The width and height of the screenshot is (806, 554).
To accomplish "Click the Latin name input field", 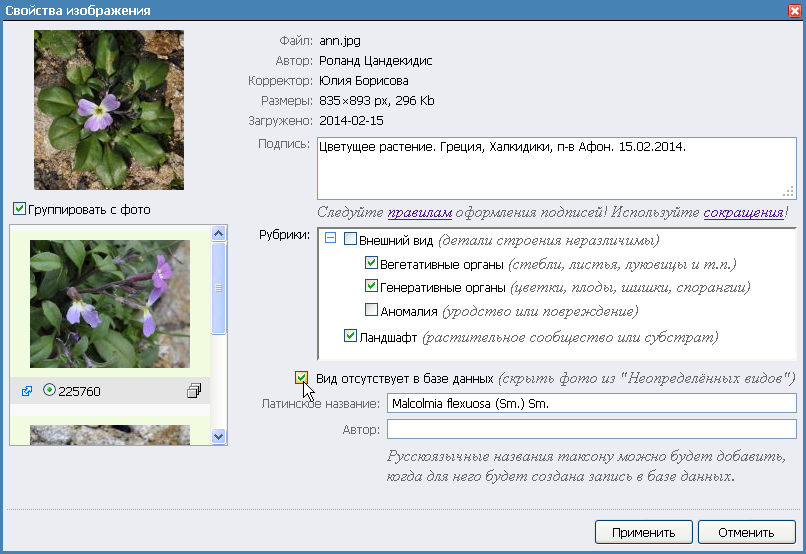I will click(x=590, y=403).
